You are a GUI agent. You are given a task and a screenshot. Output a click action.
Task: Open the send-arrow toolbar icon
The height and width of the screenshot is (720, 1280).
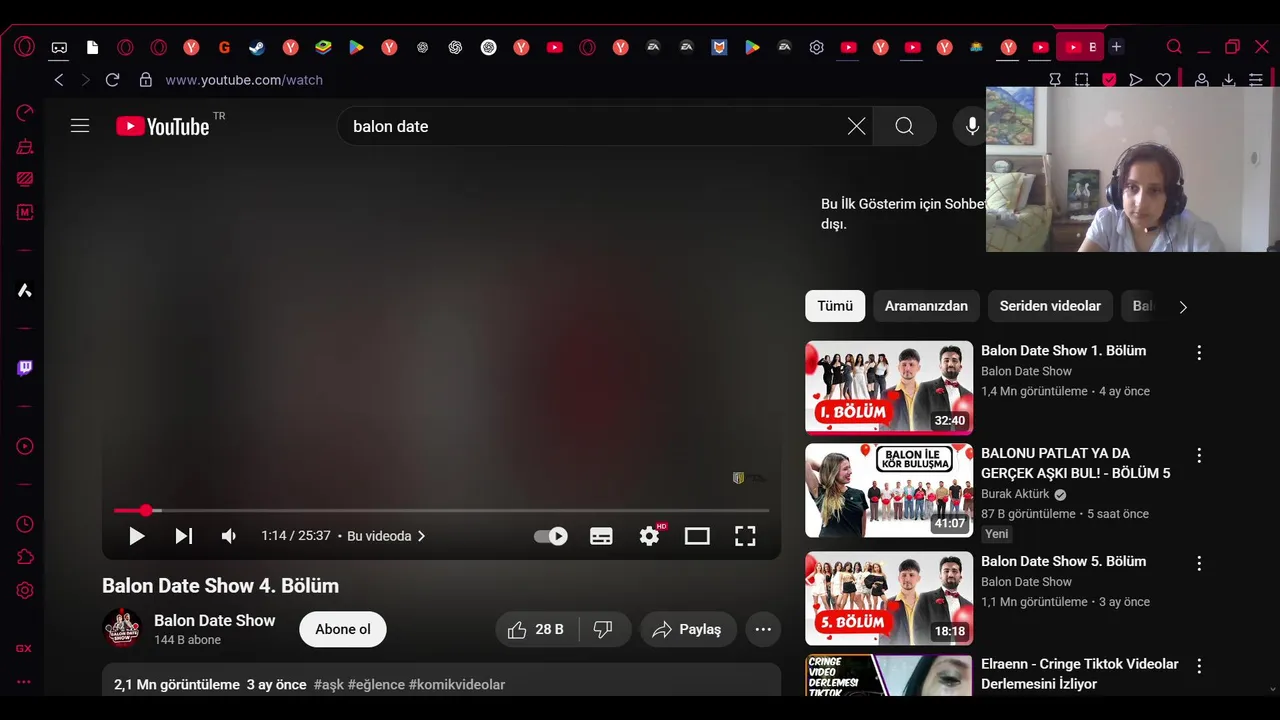coord(1136,80)
